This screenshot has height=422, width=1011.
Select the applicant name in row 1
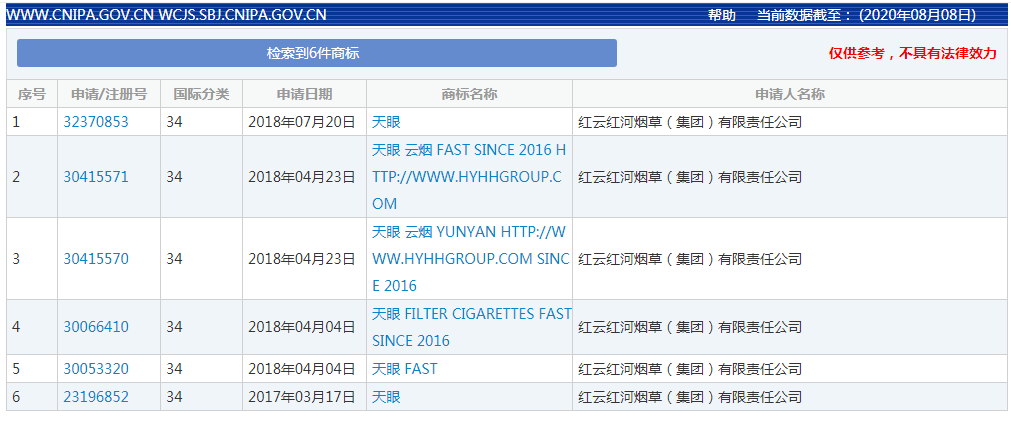(690, 122)
